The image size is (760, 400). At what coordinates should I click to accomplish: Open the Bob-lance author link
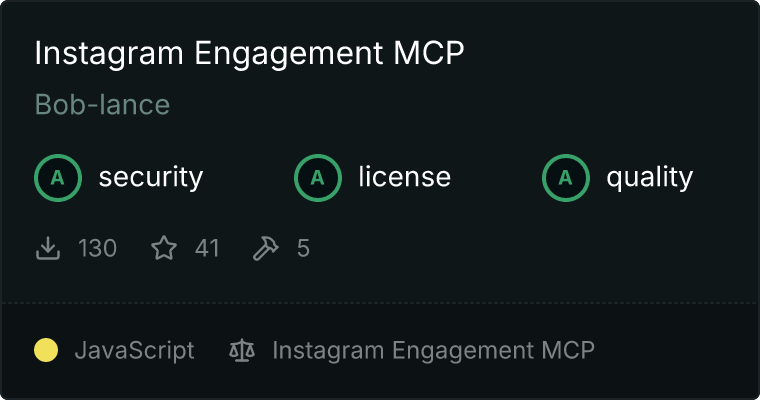[102, 104]
